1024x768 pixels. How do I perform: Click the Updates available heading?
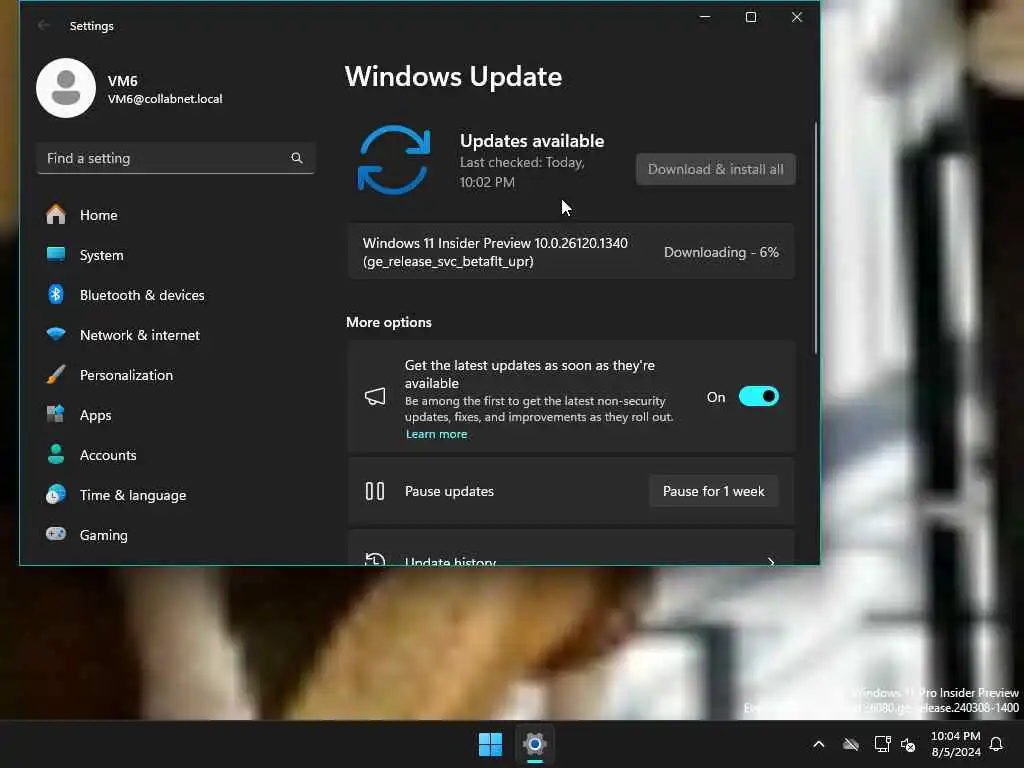point(532,141)
